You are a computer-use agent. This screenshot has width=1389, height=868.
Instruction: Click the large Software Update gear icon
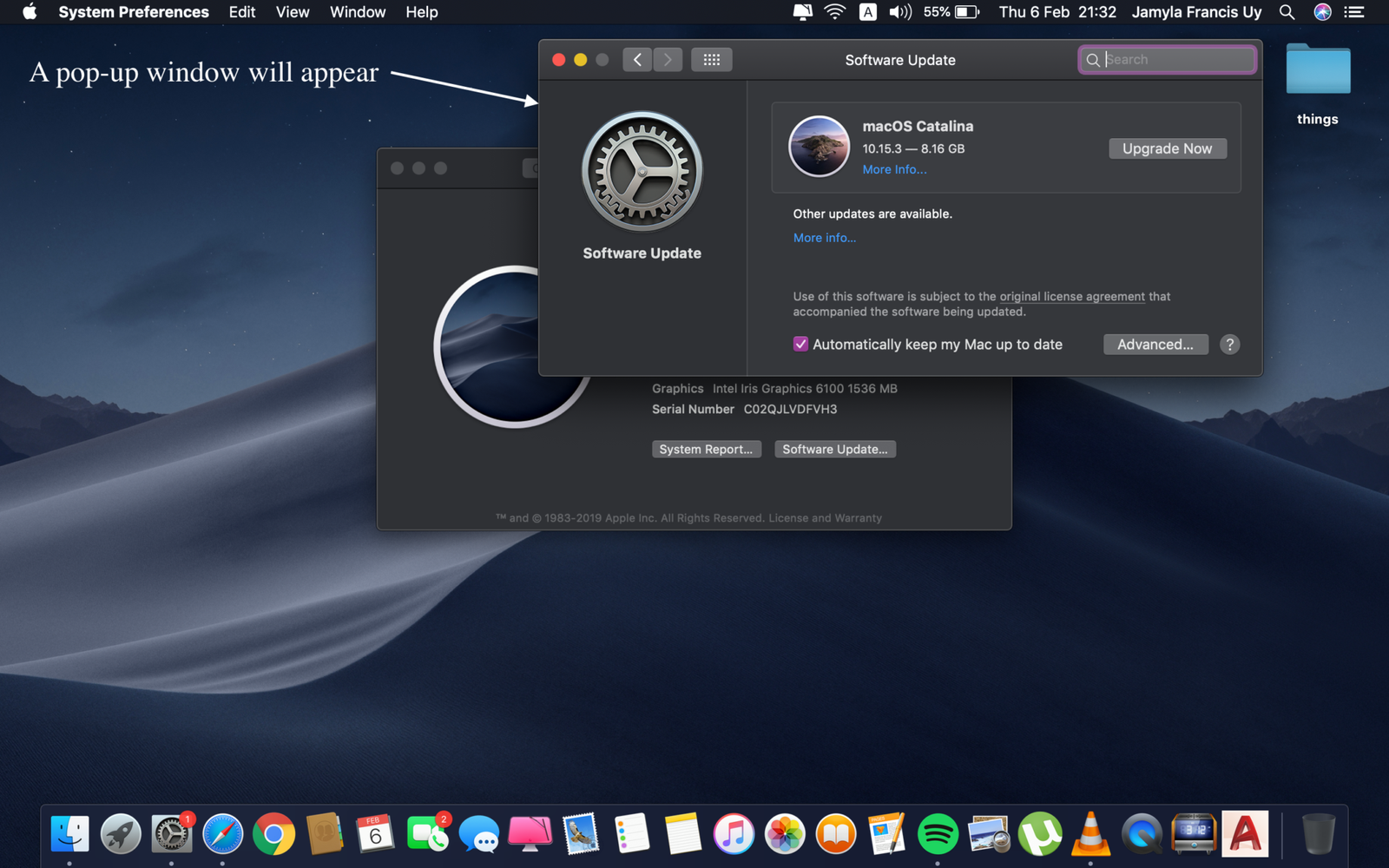[x=642, y=172]
